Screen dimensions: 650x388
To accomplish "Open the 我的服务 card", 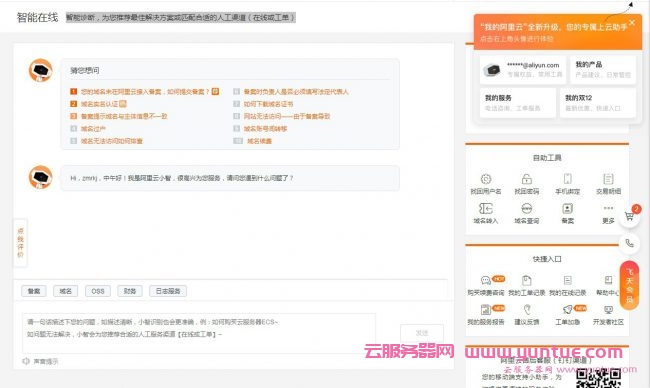I will tap(518, 103).
